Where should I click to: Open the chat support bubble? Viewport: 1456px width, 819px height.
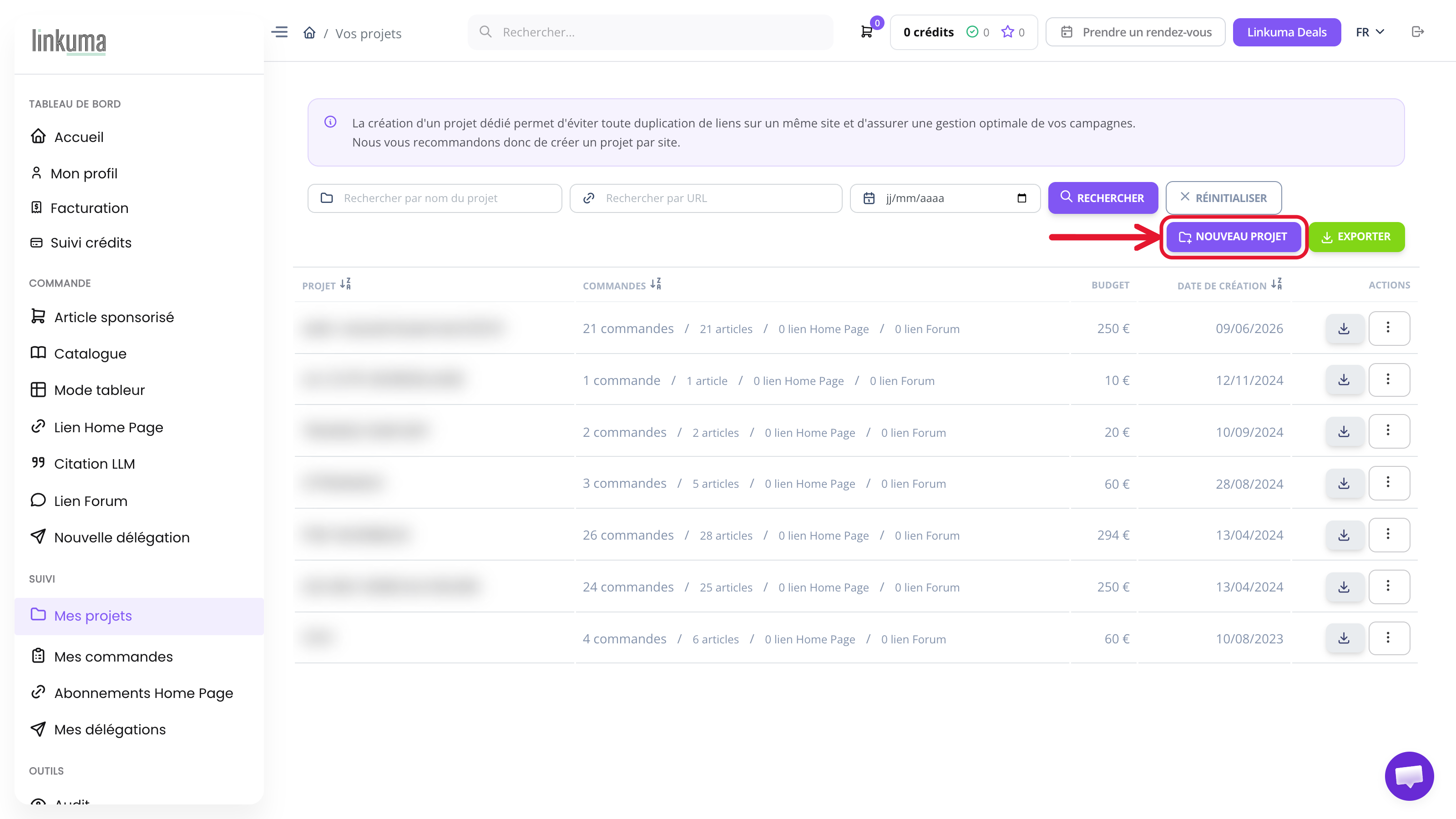[x=1409, y=775]
